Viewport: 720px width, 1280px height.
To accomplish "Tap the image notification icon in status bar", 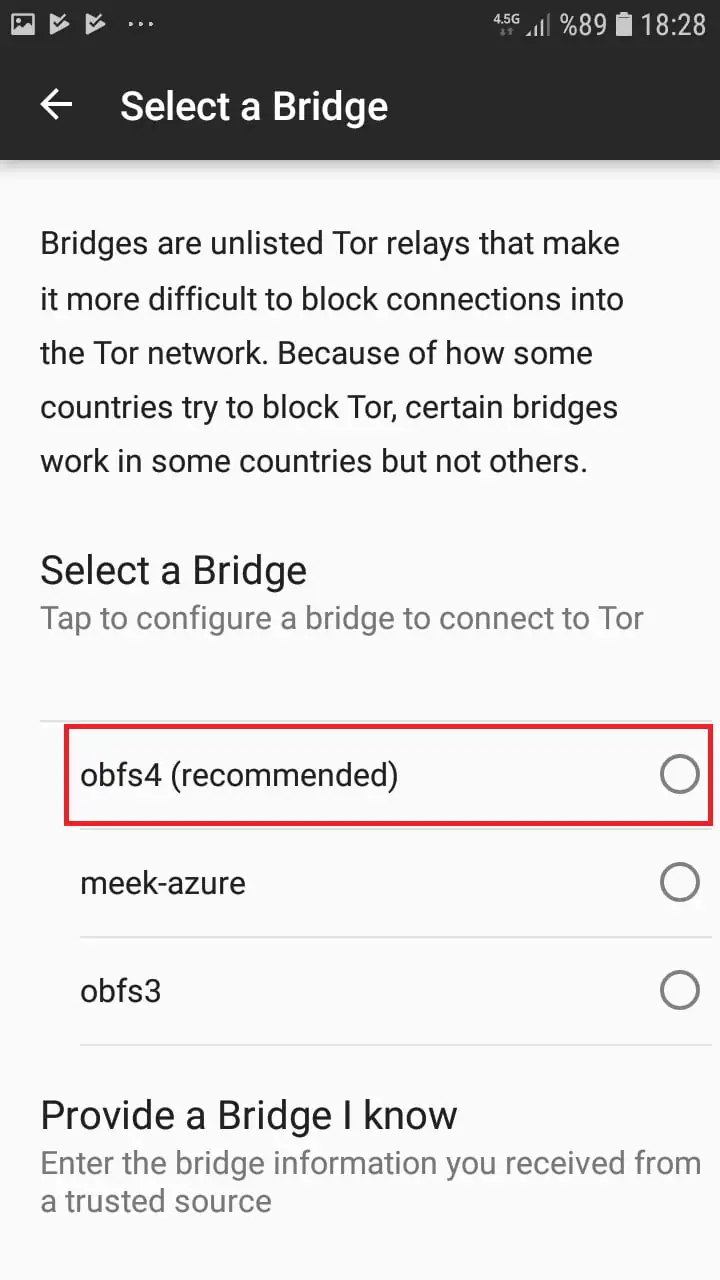I will [x=23, y=24].
